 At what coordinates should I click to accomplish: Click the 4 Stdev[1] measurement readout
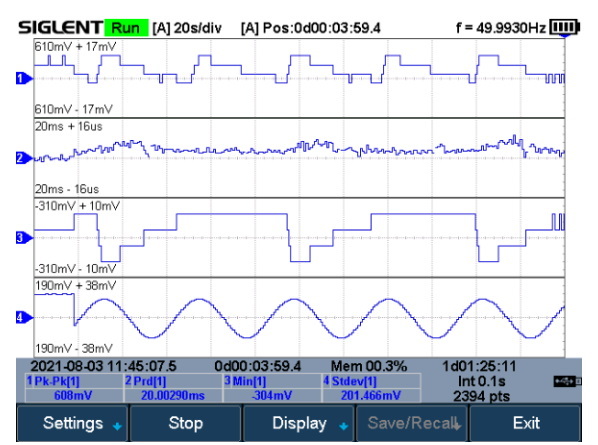(371, 388)
